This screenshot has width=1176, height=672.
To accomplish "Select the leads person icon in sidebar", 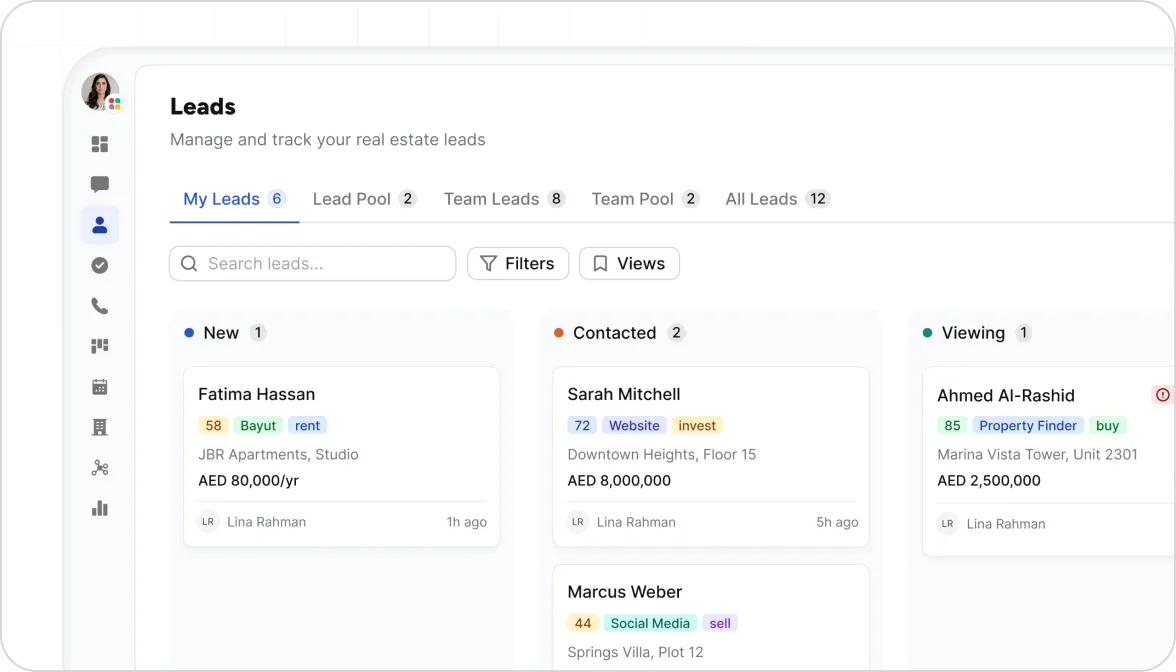I will (100, 225).
